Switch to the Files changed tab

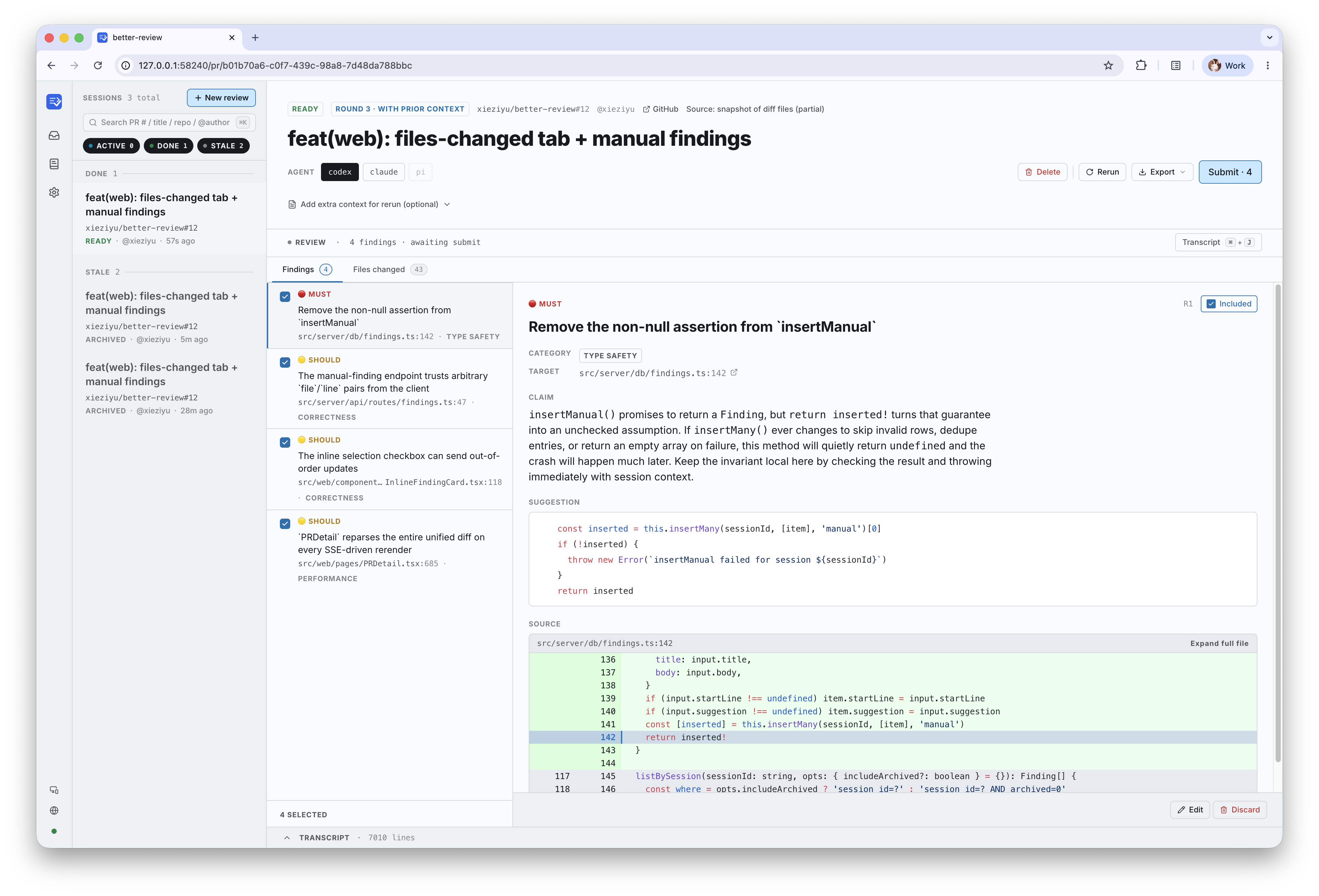point(390,270)
